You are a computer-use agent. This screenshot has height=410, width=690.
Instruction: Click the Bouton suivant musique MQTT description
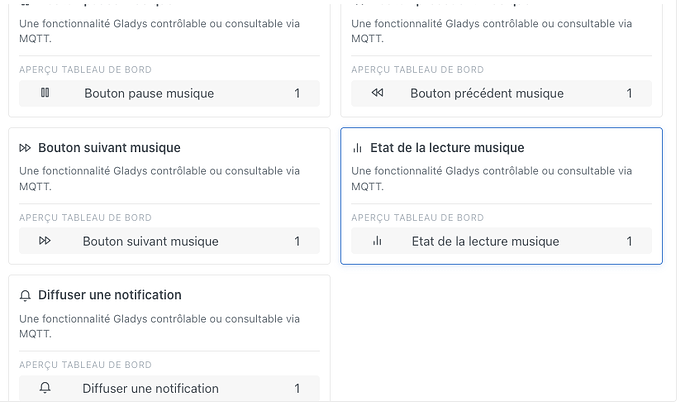click(159, 179)
